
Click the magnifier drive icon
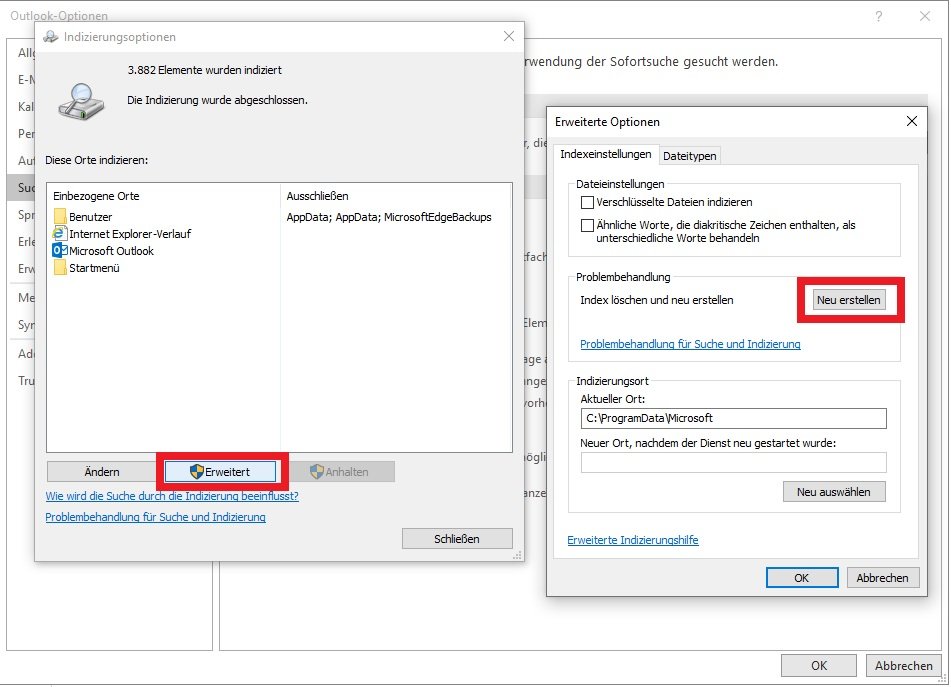click(x=81, y=101)
